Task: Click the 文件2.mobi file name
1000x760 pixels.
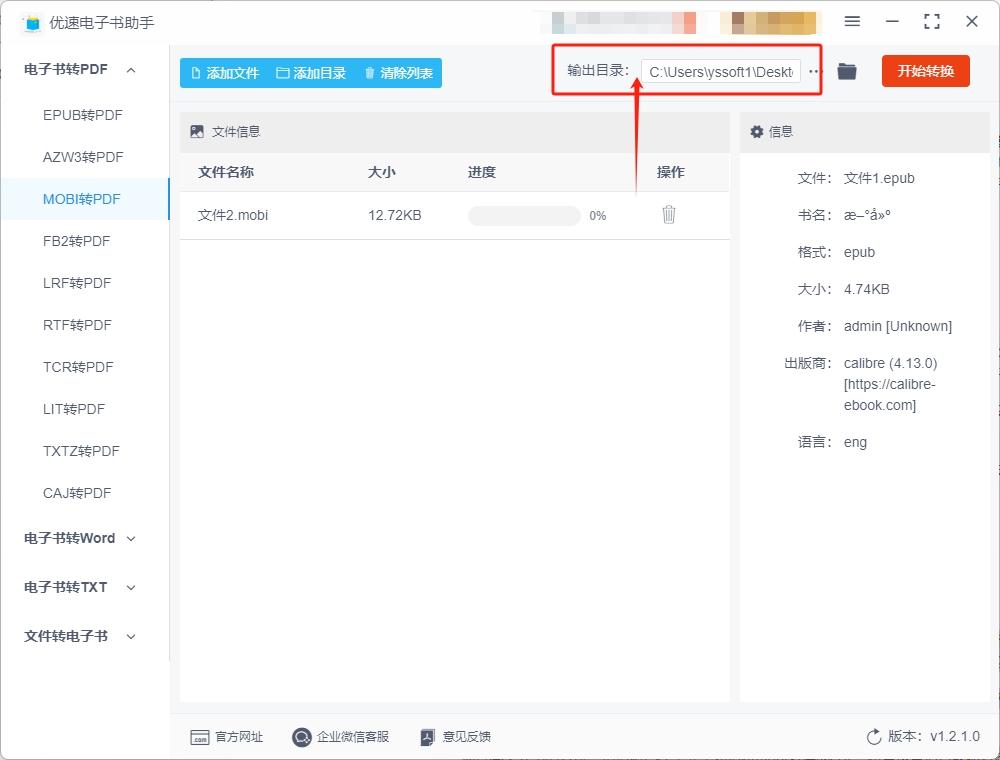Action: (233, 216)
